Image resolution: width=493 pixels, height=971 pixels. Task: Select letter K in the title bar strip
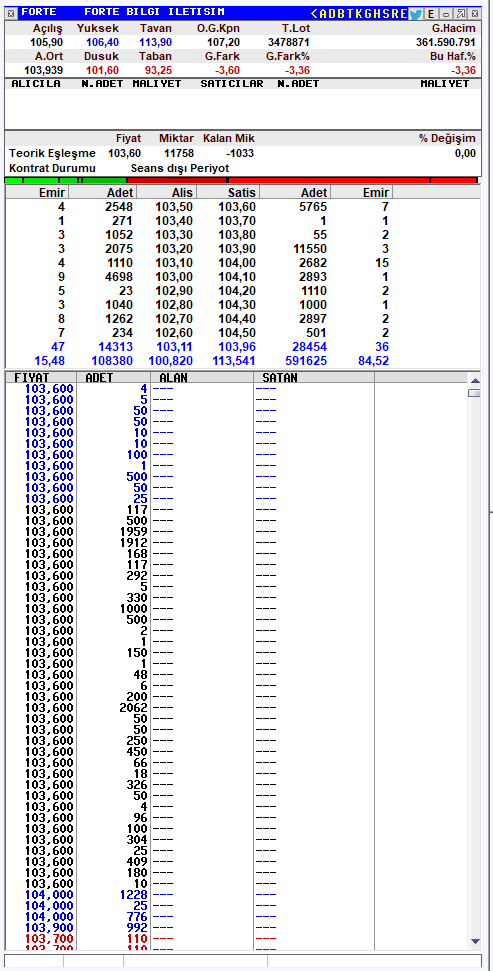coord(359,13)
